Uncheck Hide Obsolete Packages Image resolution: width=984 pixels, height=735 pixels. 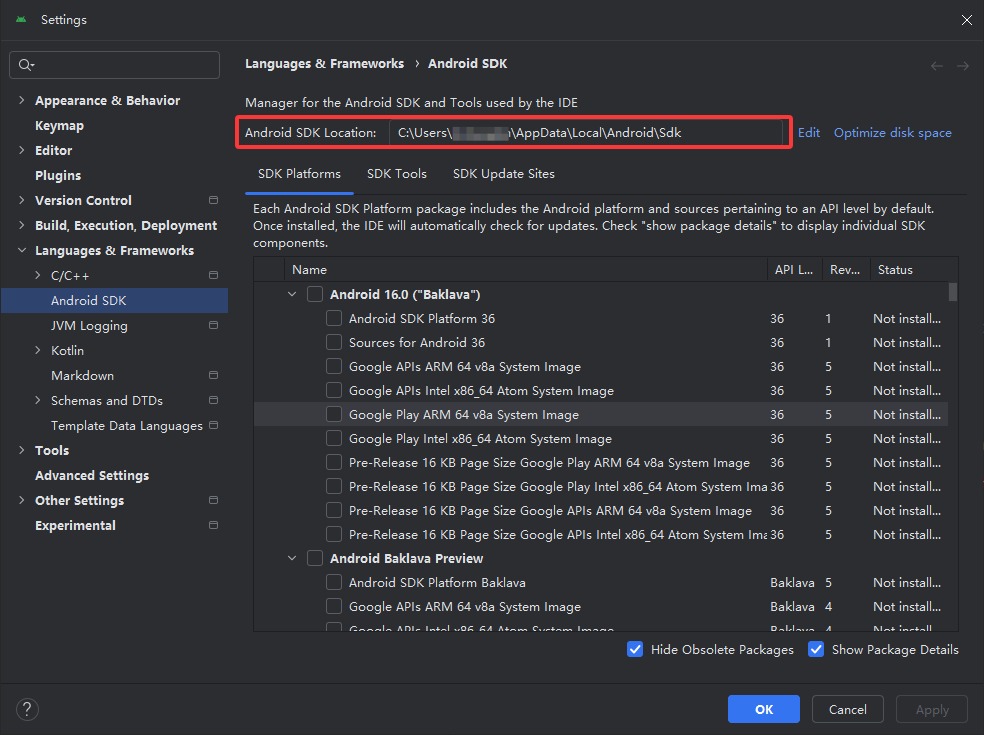[635, 649]
